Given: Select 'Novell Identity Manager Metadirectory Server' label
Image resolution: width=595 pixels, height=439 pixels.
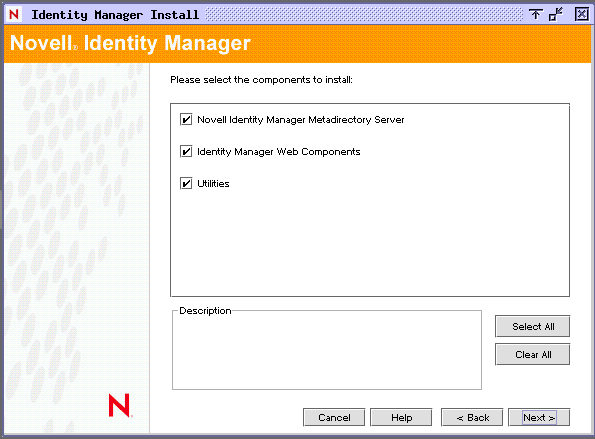Looking at the screenshot, I should [301, 120].
